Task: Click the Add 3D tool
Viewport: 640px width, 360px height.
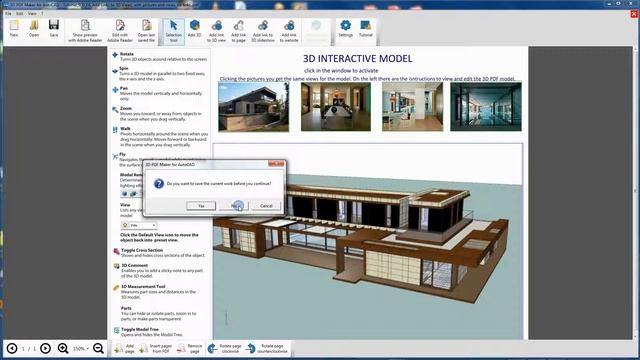Action: pos(195,29)
